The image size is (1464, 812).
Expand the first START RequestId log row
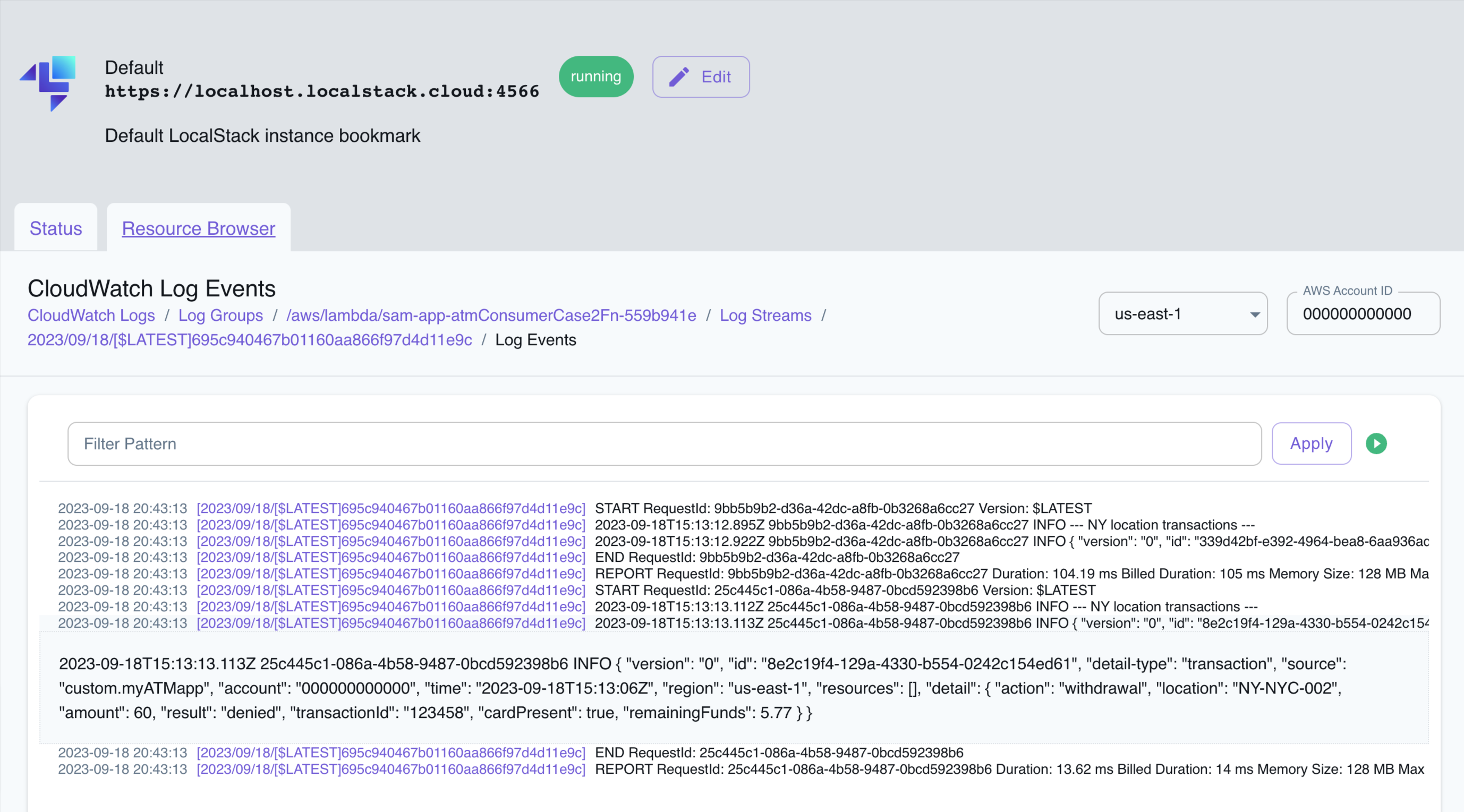click(x=843, y=508)
